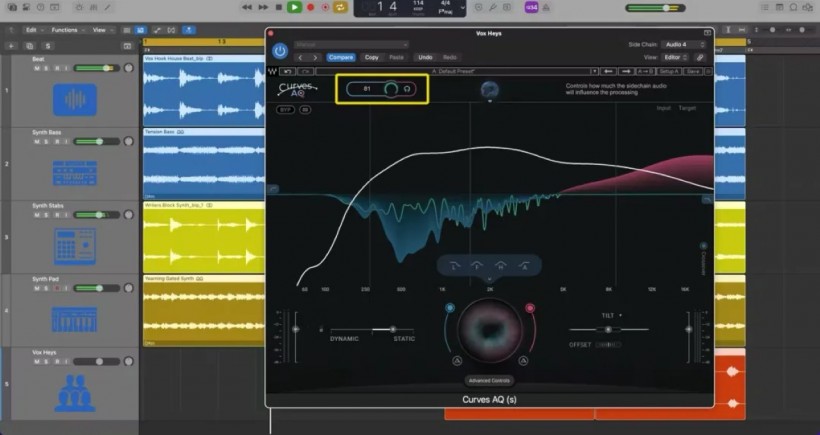Open Quick Help question mark icon
The width and height of the screenshot is (820, 435).
(40, 7)
